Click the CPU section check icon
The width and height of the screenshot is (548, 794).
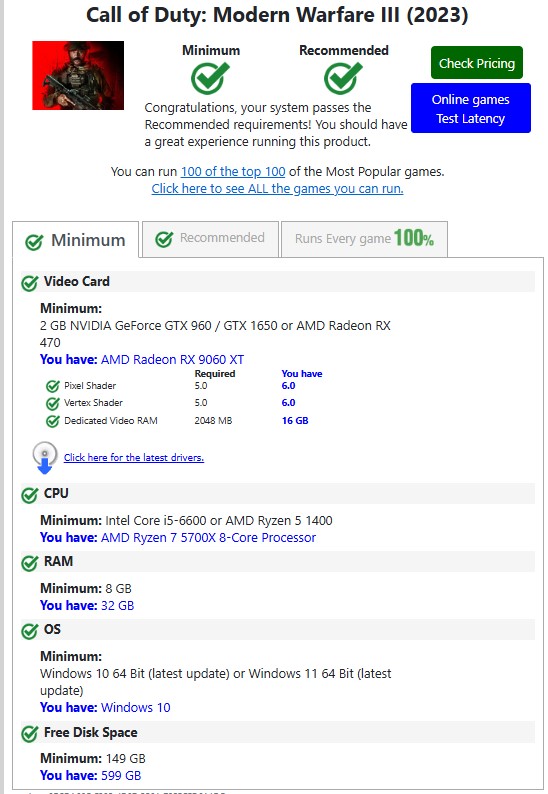29,495
